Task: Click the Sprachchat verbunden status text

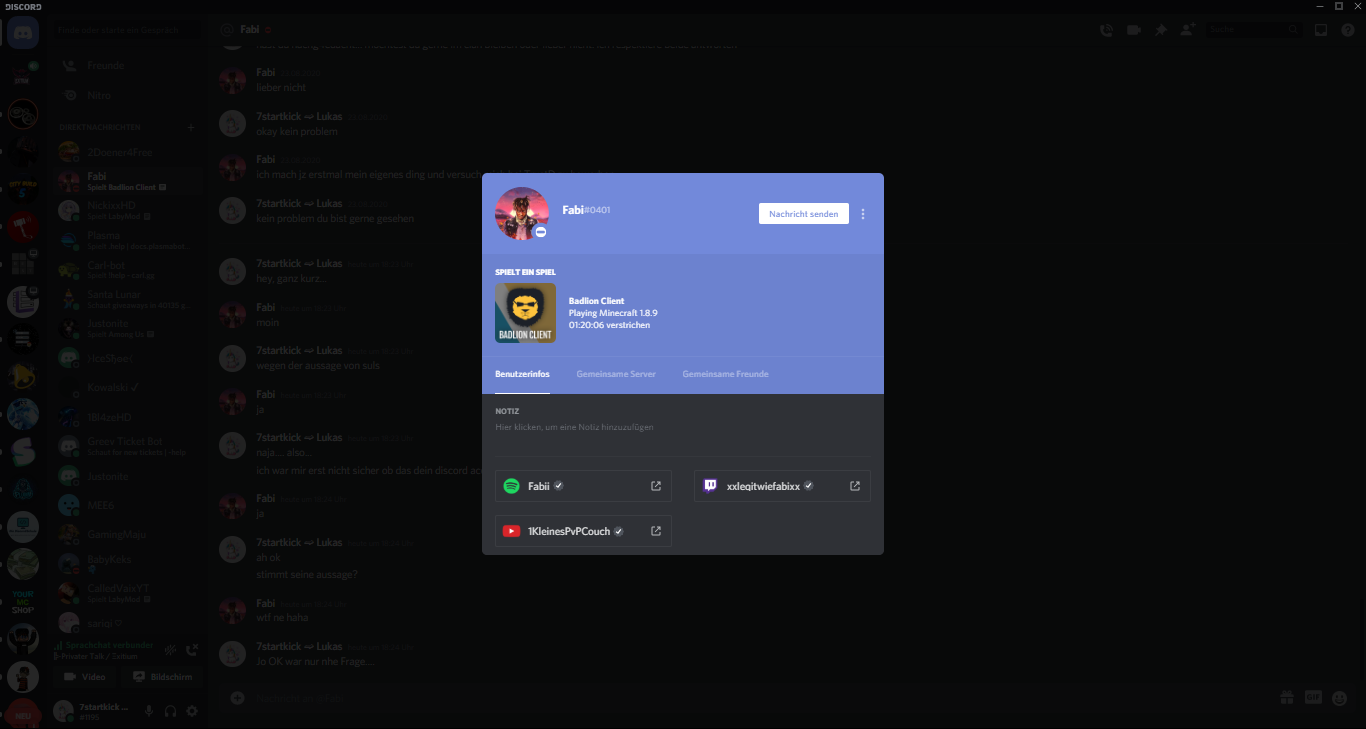Action: [x=110, y=645]
